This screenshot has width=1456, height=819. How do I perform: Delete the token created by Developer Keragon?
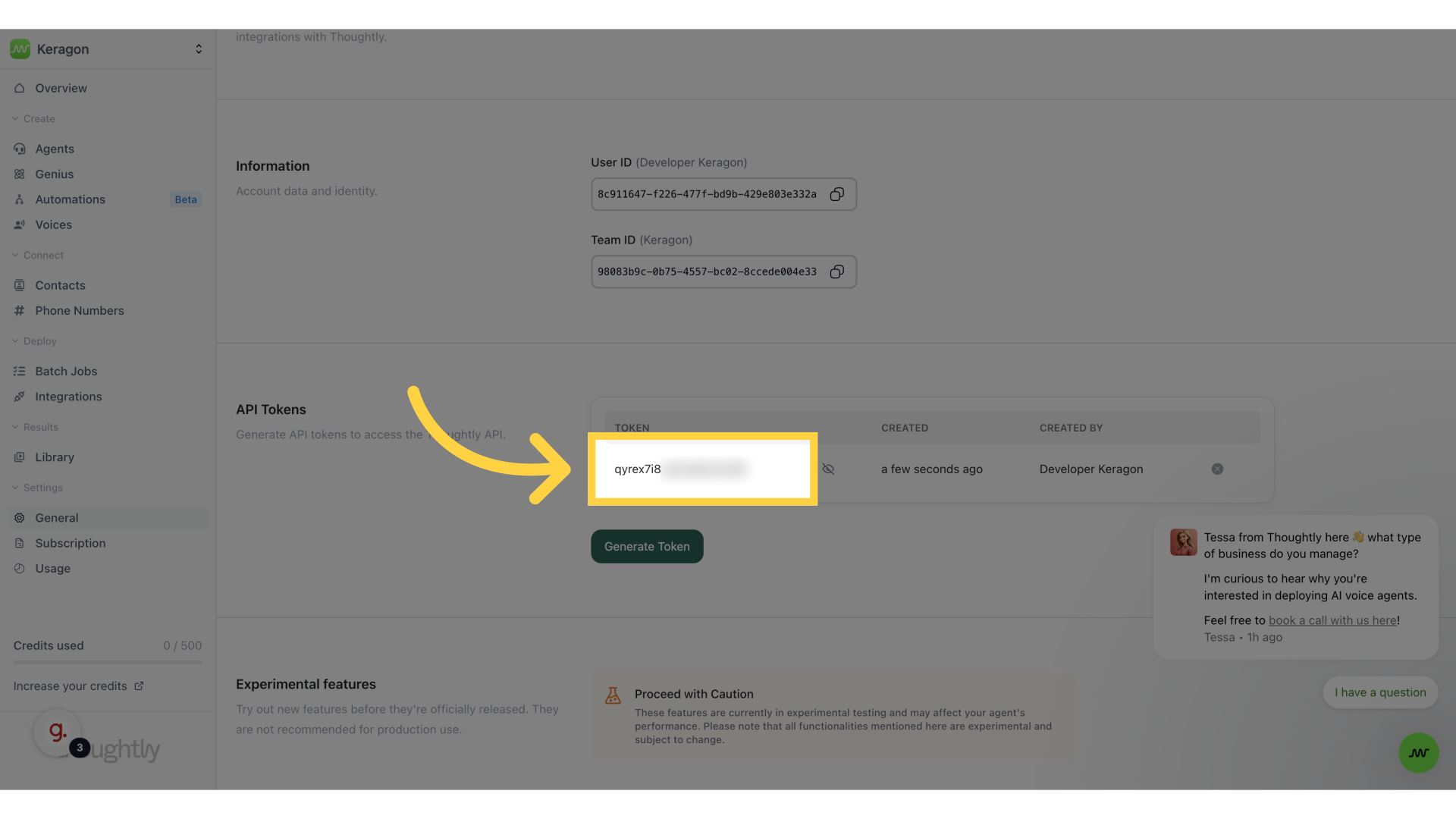click(1217, 469)
